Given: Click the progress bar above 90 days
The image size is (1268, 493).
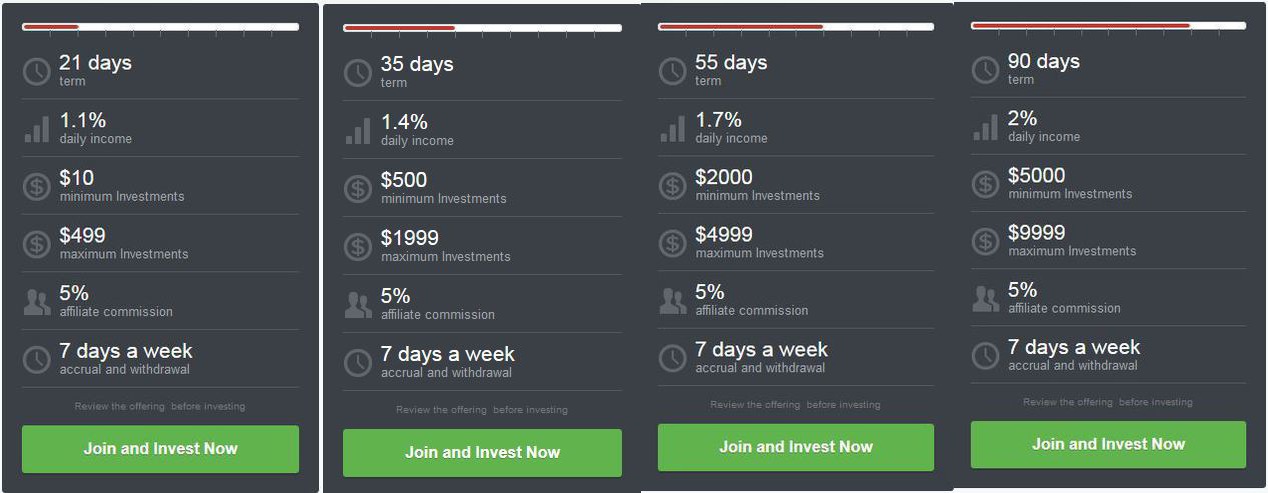Looking at the screenshot, I should point(1108,25).
